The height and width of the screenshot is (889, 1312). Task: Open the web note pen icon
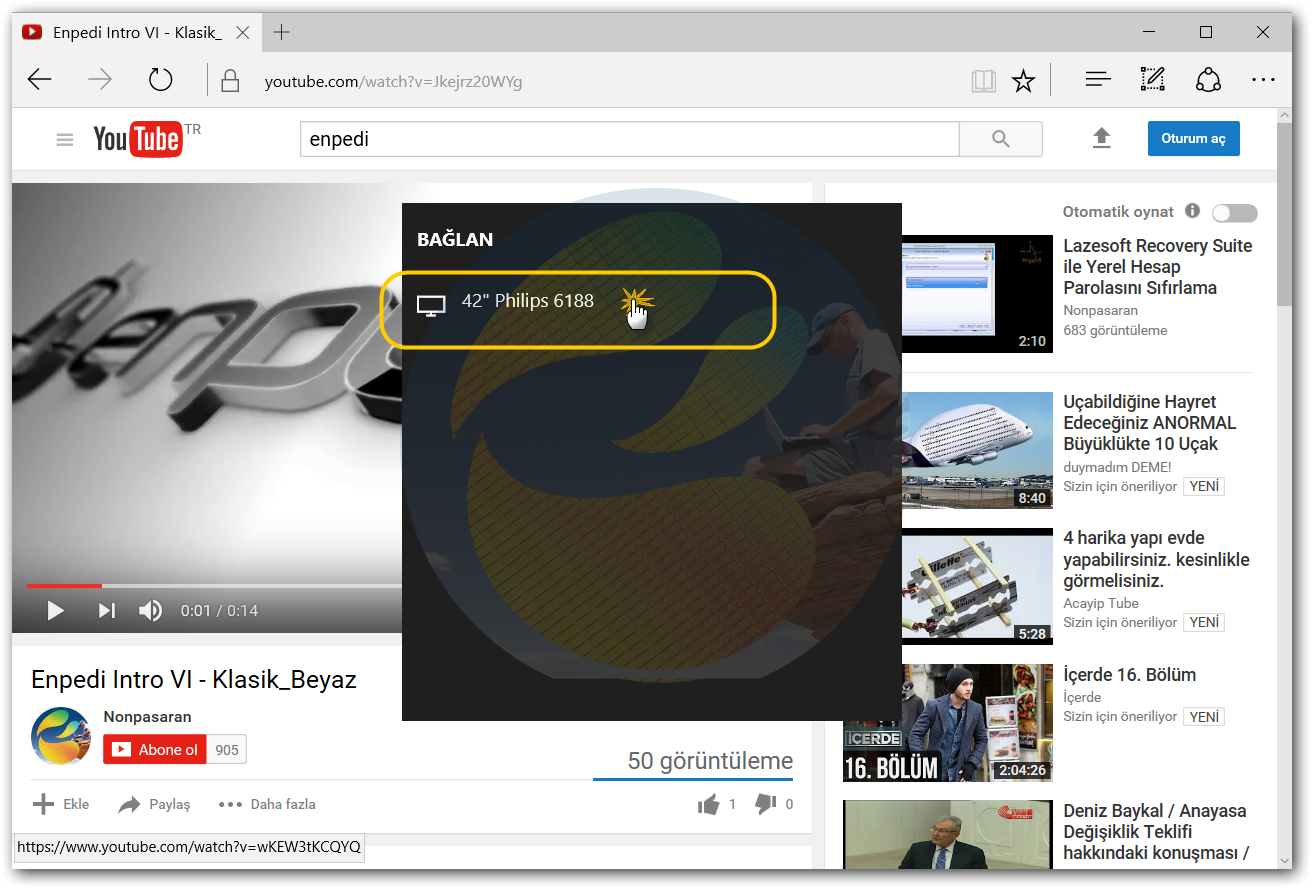1153,80
